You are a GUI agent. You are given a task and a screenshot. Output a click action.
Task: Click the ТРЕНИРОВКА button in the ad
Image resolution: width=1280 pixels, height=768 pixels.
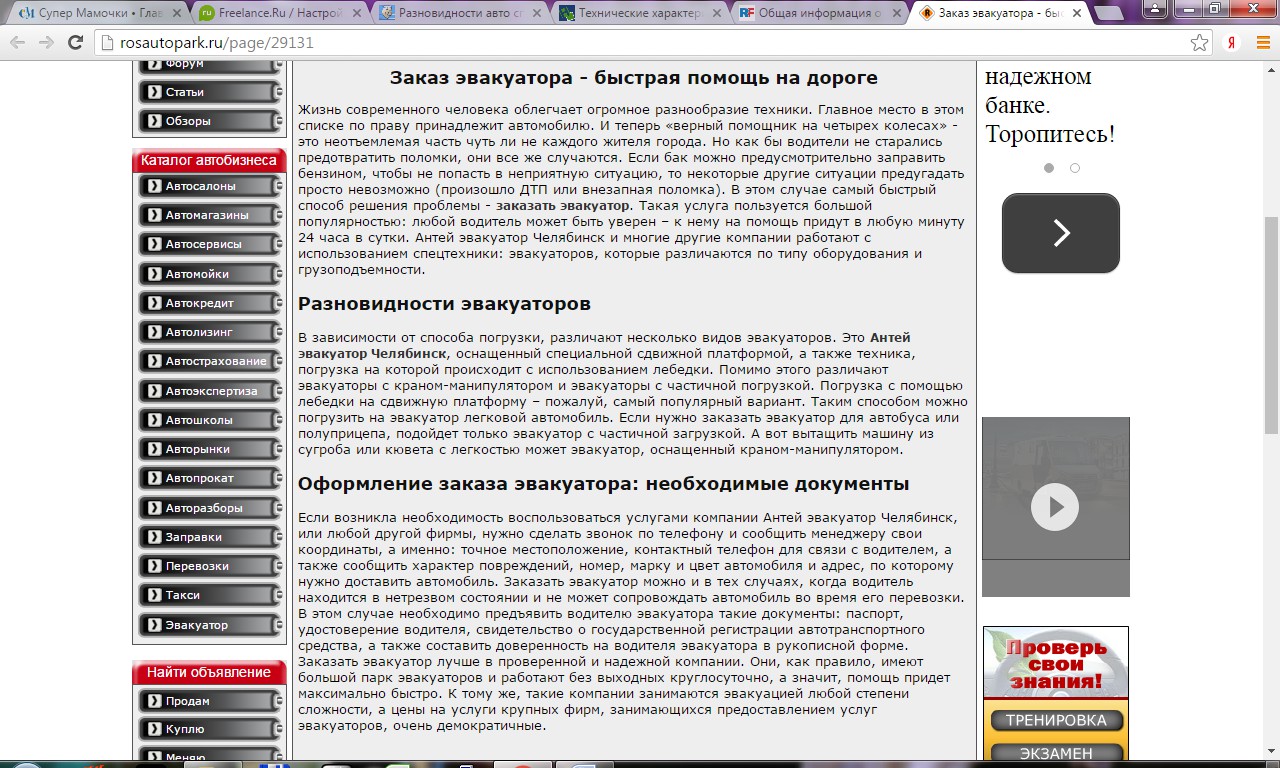tap(1056, 720)
